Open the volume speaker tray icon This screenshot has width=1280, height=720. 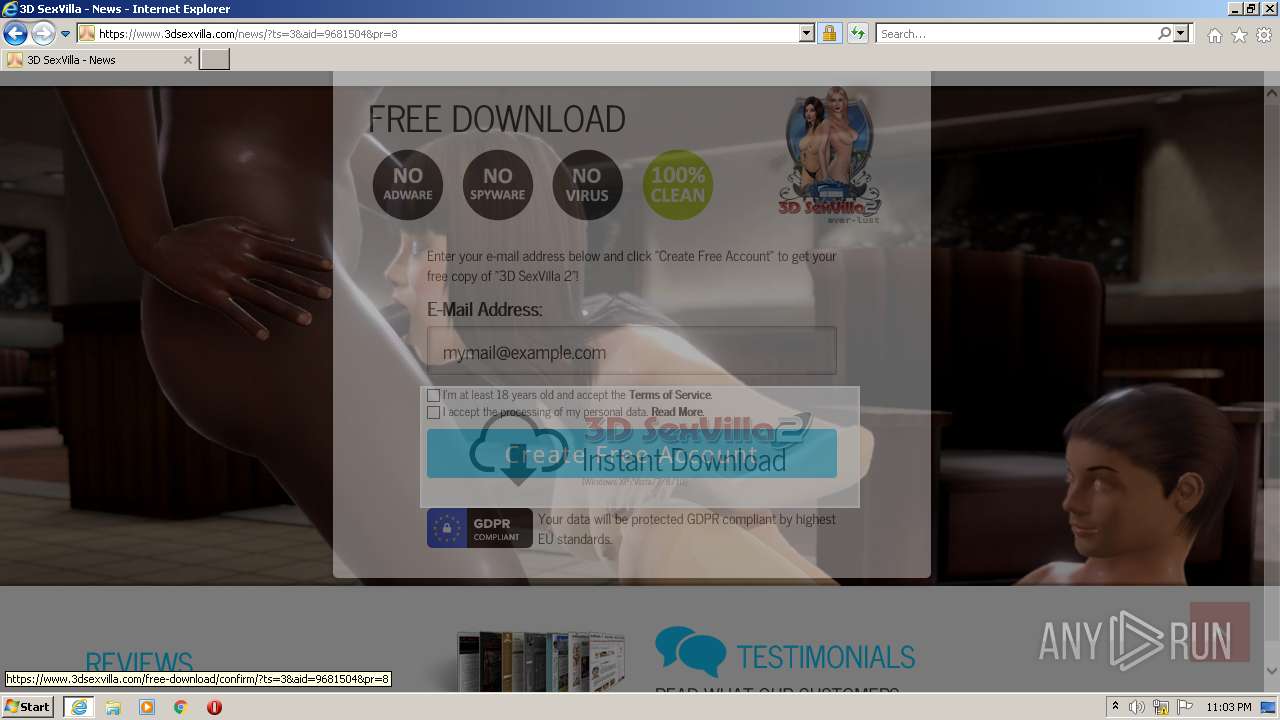tap(1137, 707)
